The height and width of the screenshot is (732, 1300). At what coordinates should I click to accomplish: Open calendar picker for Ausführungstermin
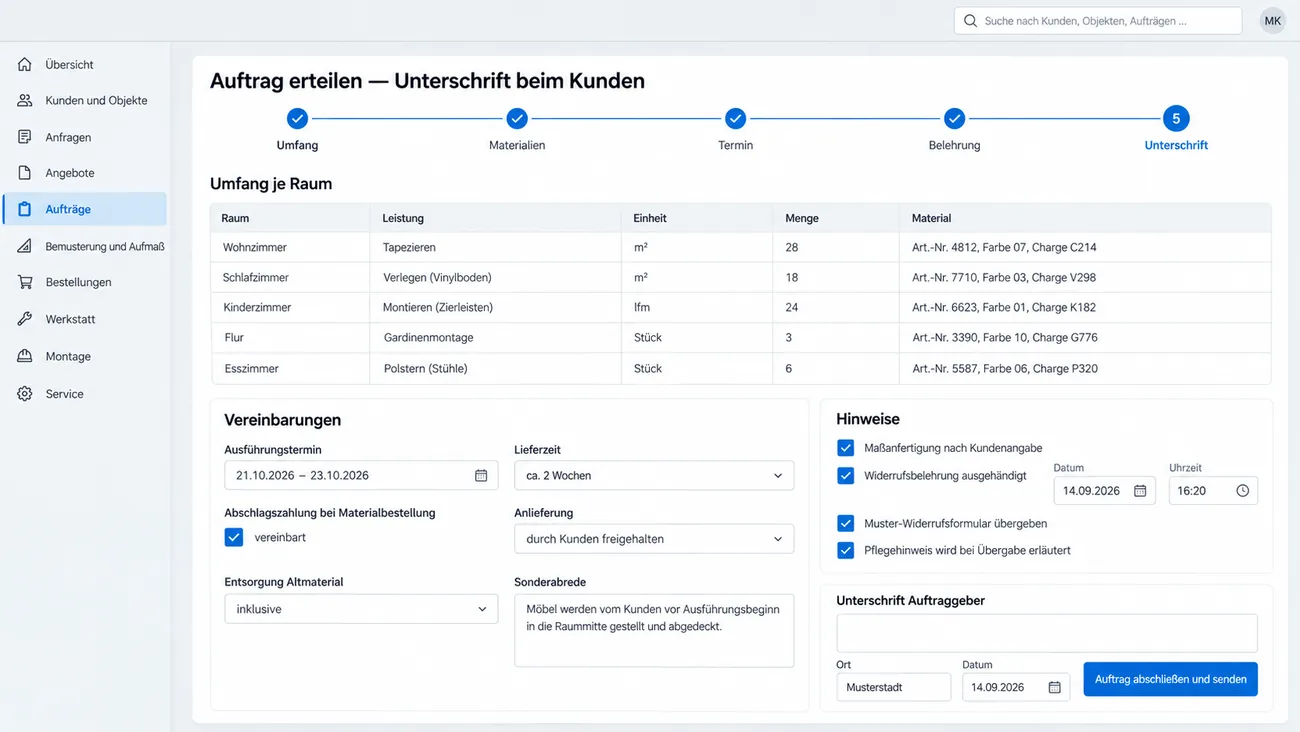point(481,475)
